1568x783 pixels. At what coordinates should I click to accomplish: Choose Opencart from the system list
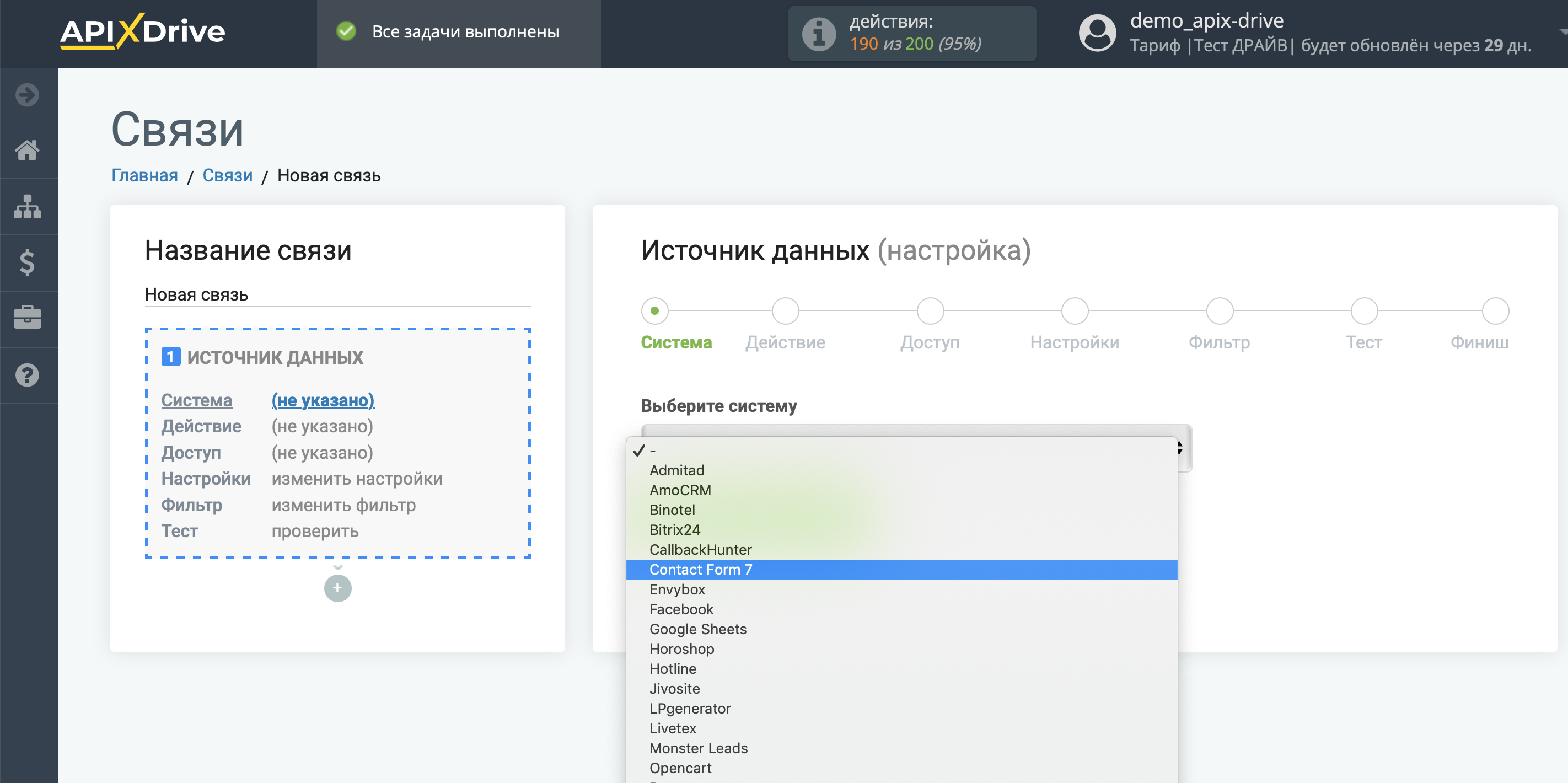tap(901, 768)
